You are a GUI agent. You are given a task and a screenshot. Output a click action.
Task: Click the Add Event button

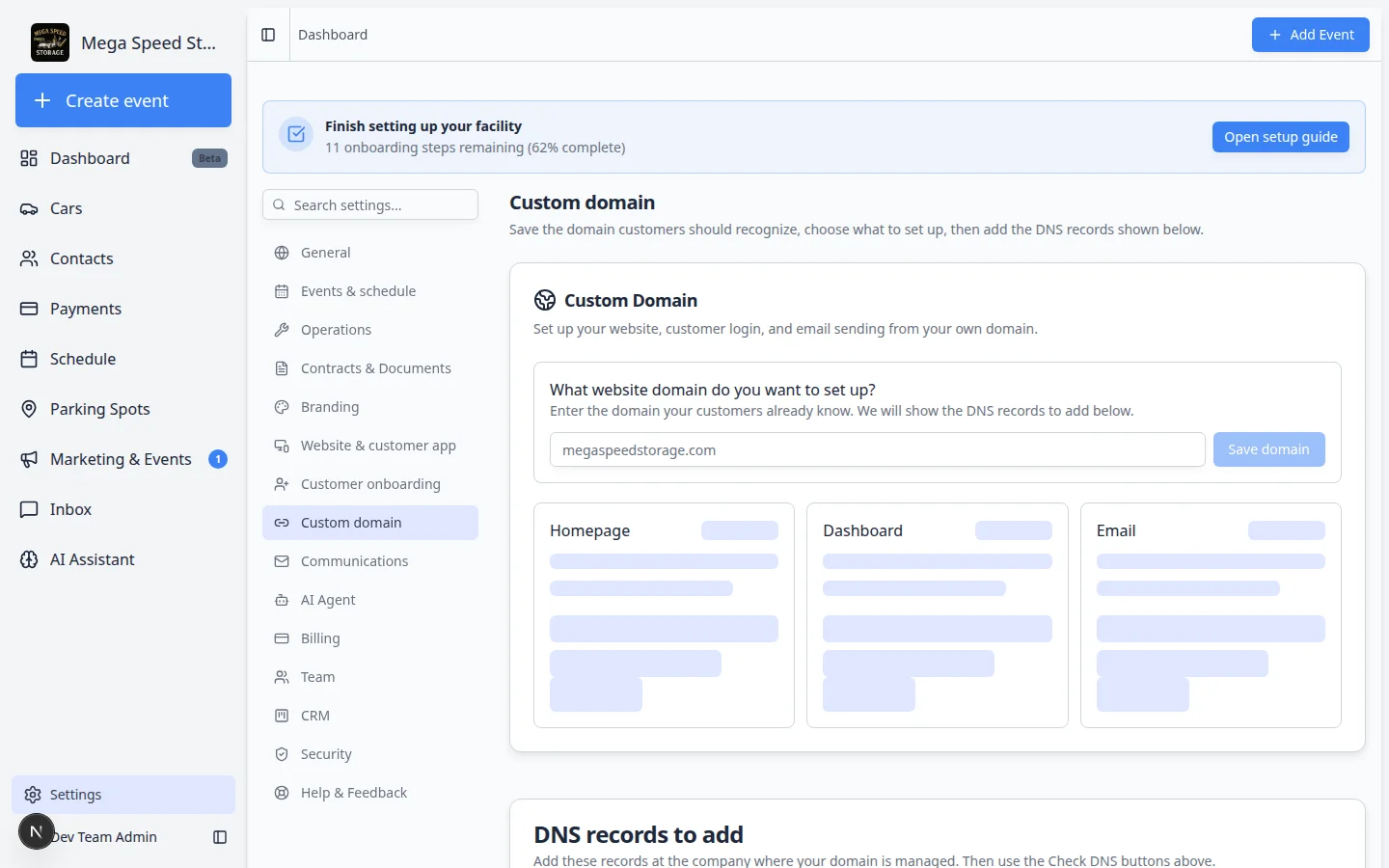coord(1310,35)
